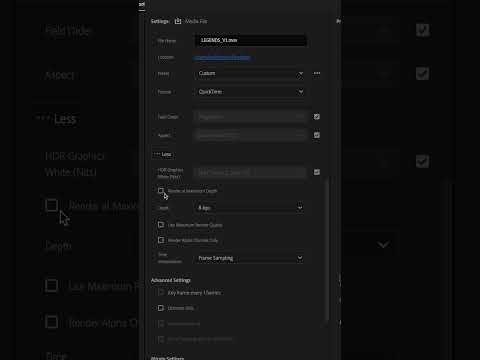Open the greyed-out Field Order dropdown
Screen dimensions: 480x360
coord(250,117)
